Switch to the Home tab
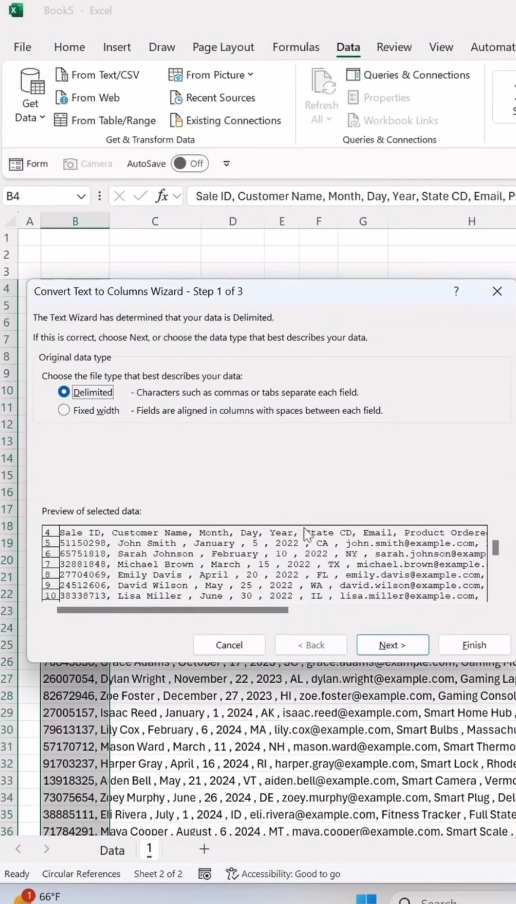Image resolution: width=516 pixels, height=904 pixels. (69, 47)
